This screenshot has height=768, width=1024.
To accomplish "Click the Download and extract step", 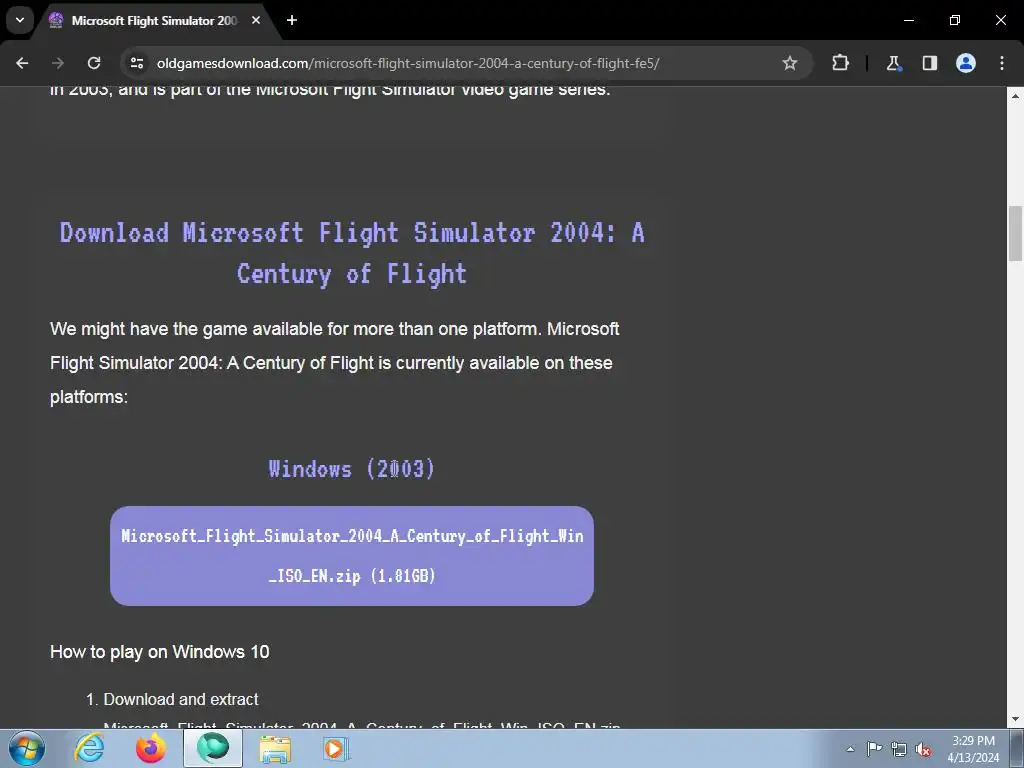I will point(181,699).
